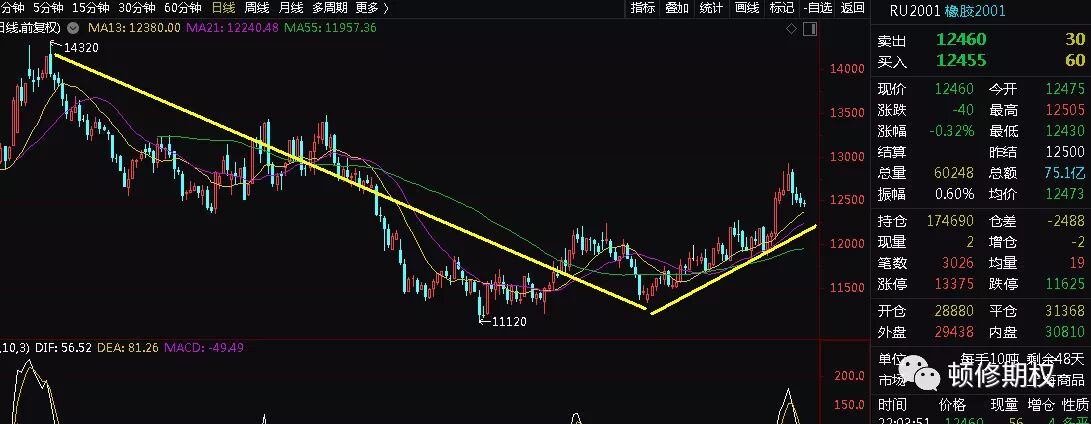Click the 12000 price axis label
Screen dimensions: 1091x424
tap(847, 244)
